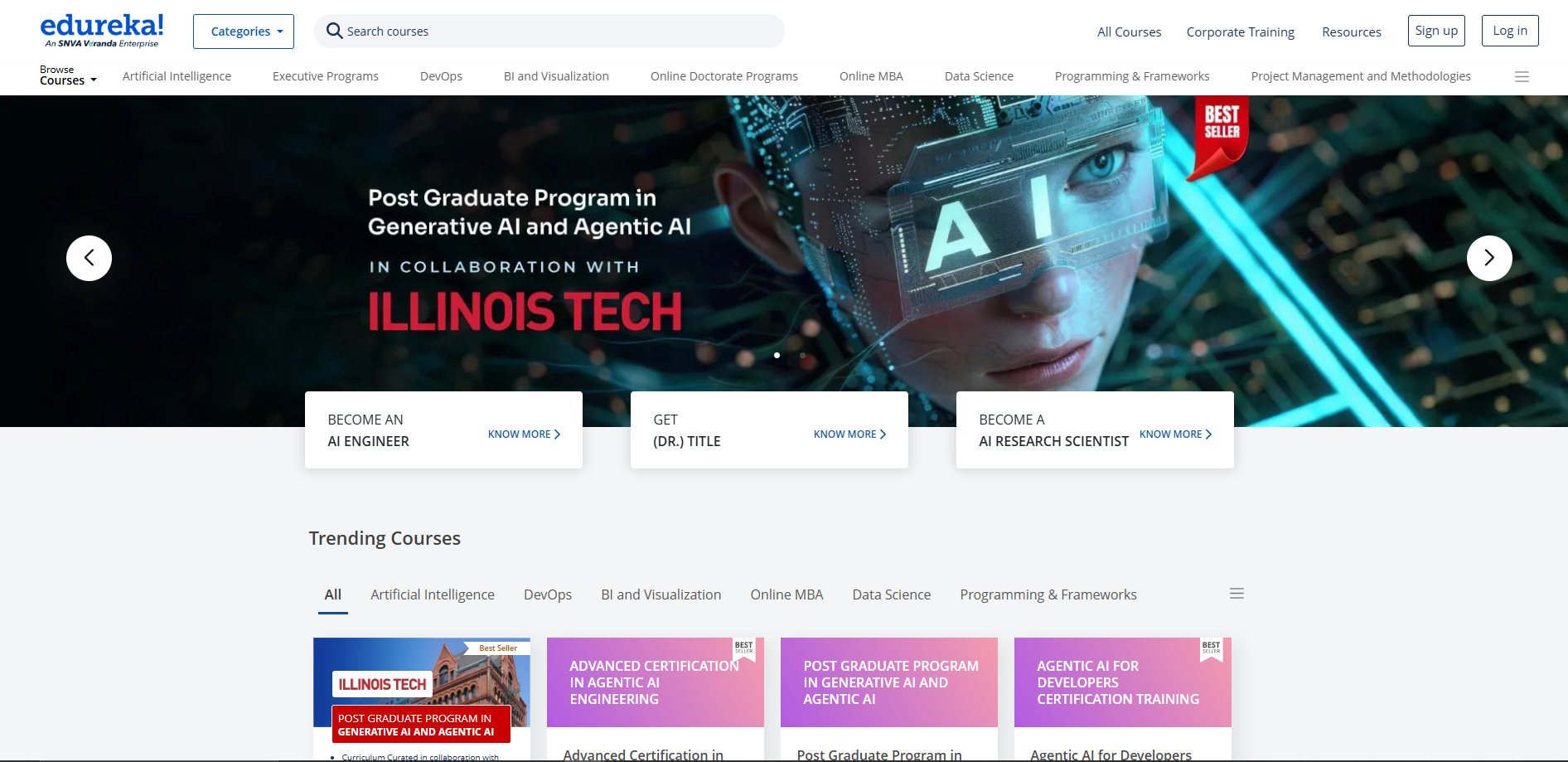
Task: Open All Courses link
Action: [x=1130, y=32]
